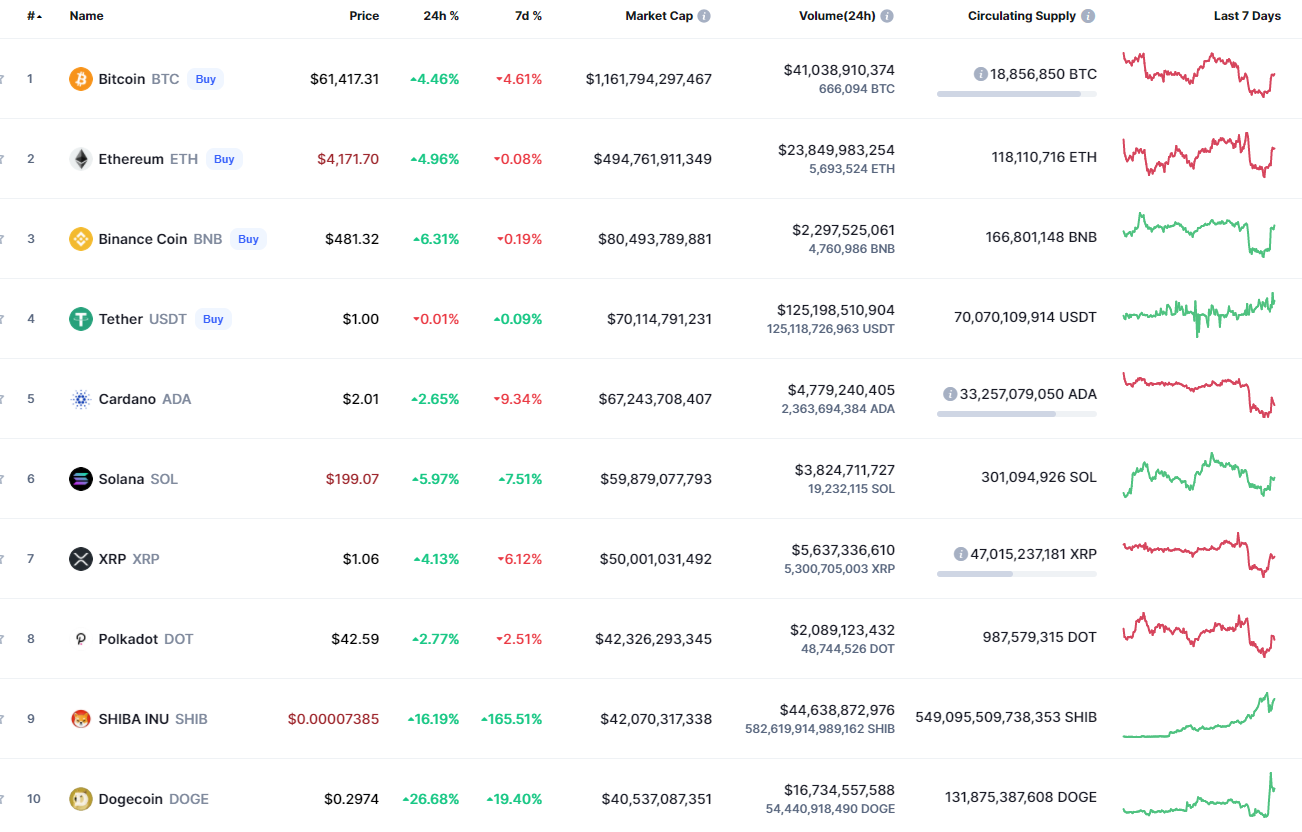Viewport: 1302px width, 832px height.
Task: Click the Cardano circulating supply progress bar
Action: pos(1017,414)
